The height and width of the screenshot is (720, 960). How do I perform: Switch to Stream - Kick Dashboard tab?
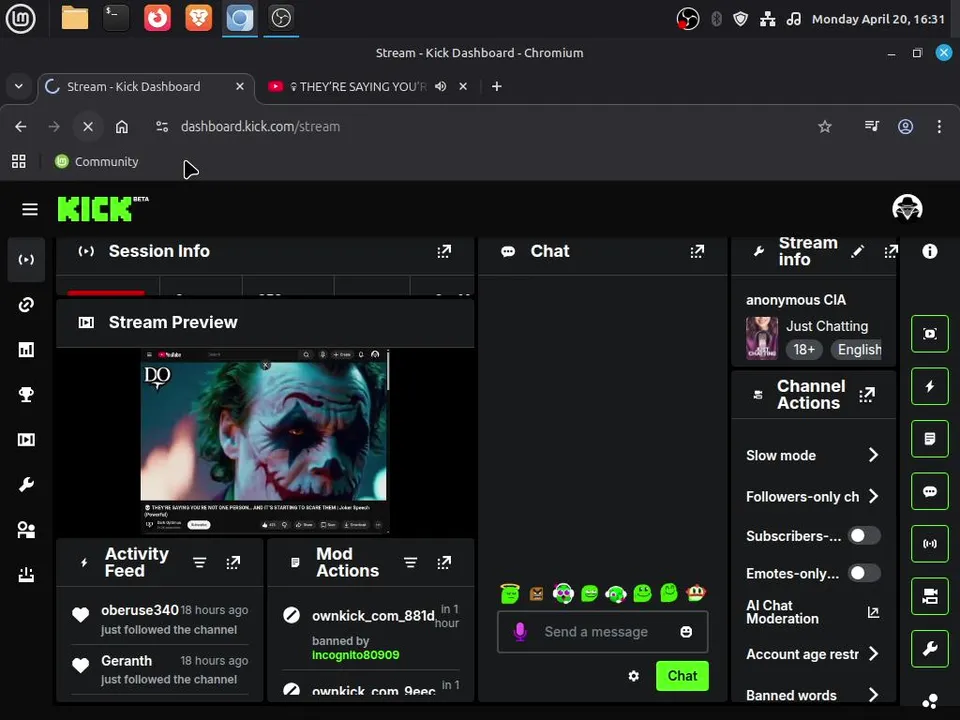point(146,87)
